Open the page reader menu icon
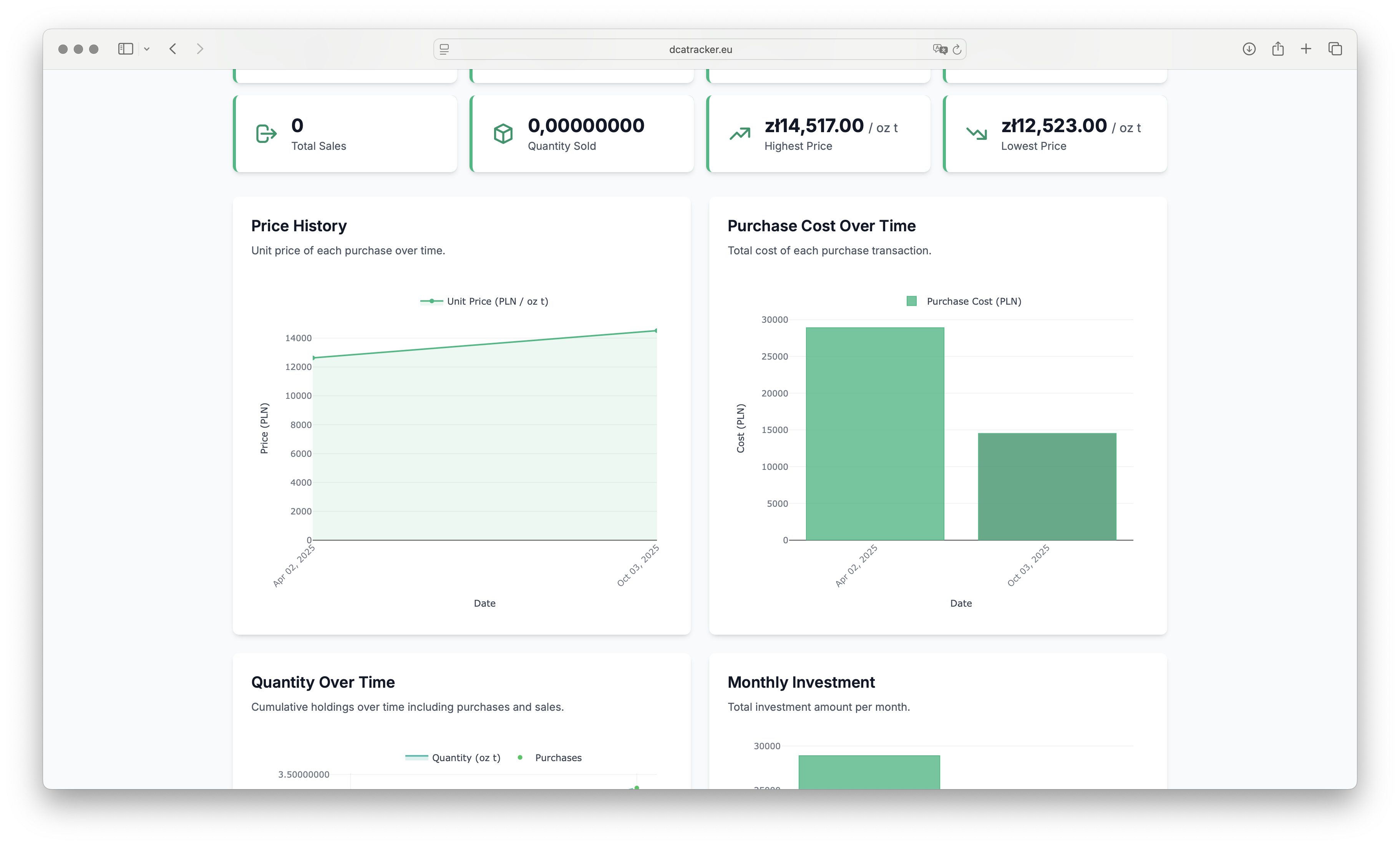This screenshot has height=846, width=1400. (x=444, y=50)
